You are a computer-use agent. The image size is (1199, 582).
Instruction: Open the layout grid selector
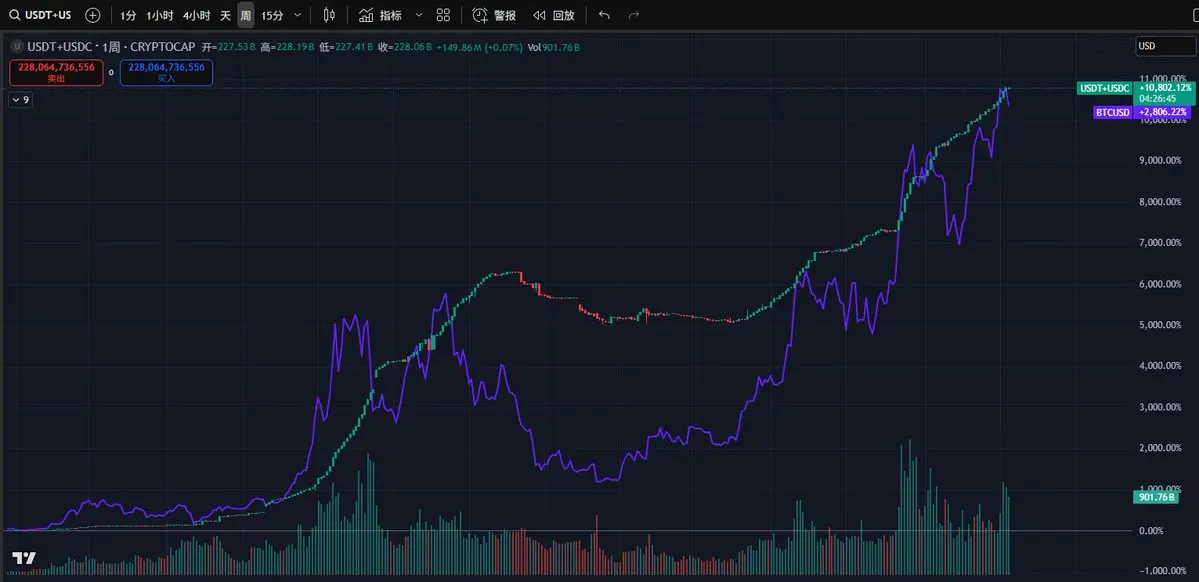click(443, 15)
